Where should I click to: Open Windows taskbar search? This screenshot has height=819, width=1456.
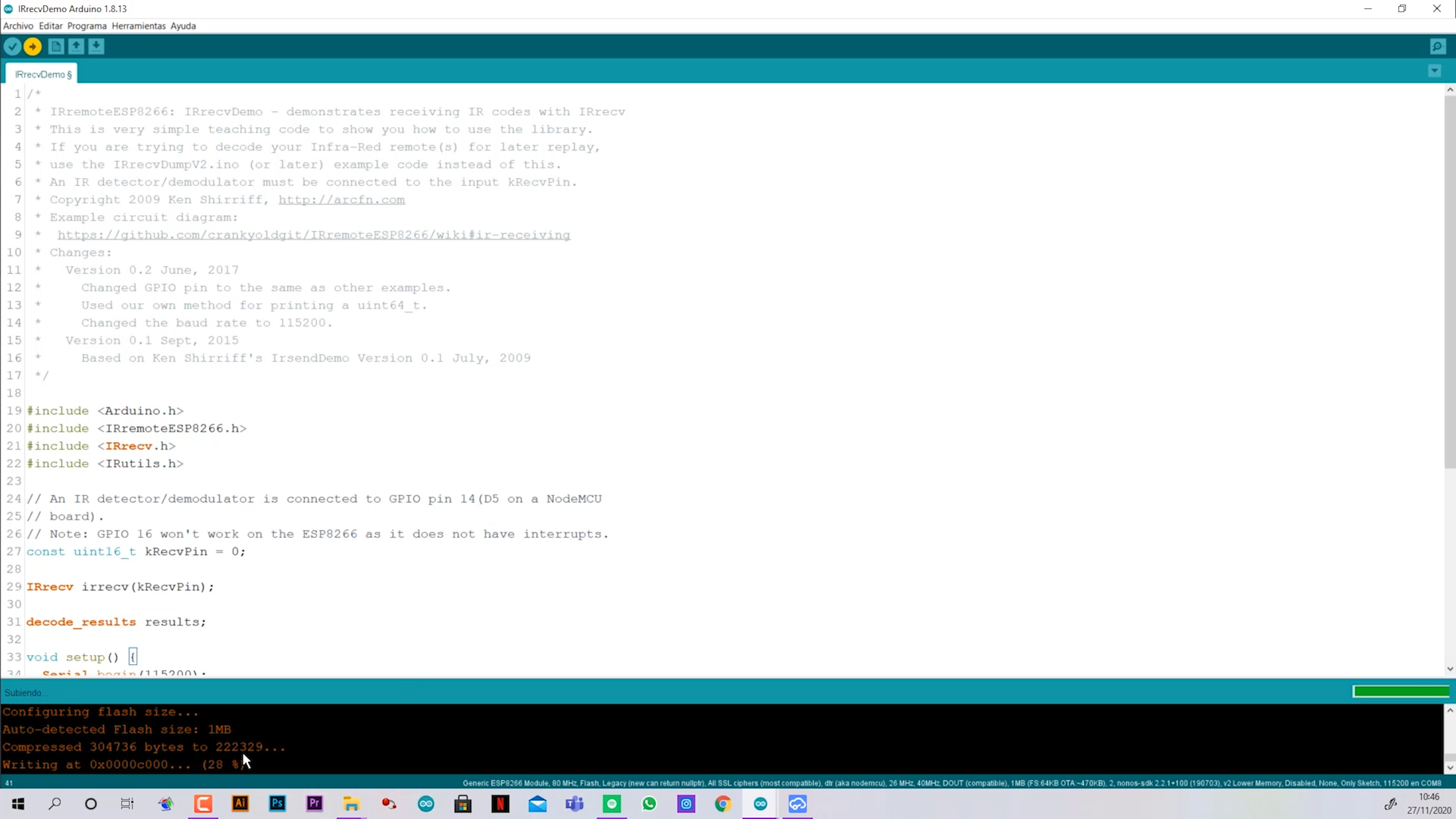coord(55,804)
